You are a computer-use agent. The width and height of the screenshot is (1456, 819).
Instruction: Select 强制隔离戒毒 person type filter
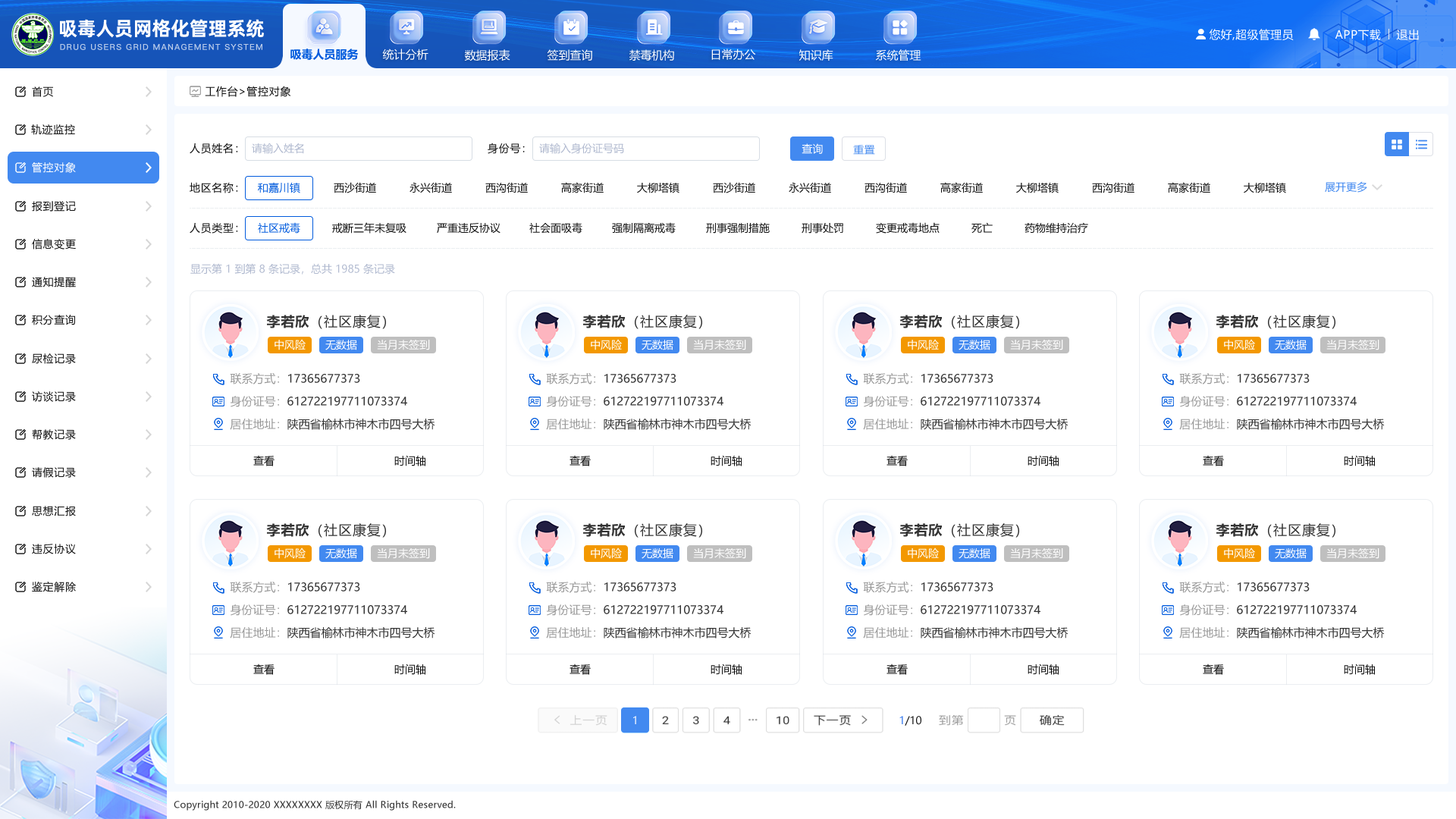click(x=644, y=228)
